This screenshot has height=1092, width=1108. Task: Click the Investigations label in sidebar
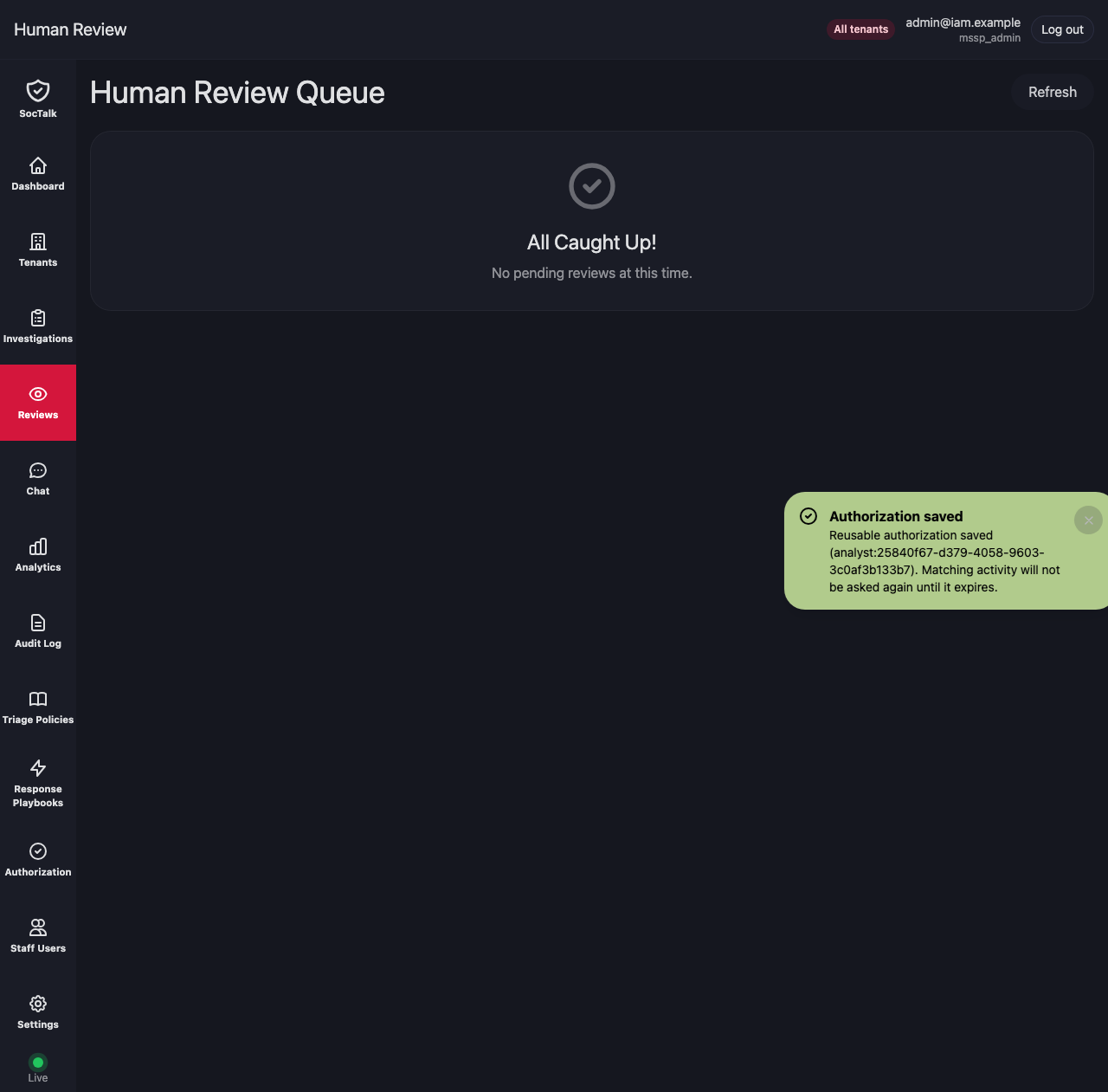[x=38, y=339]
